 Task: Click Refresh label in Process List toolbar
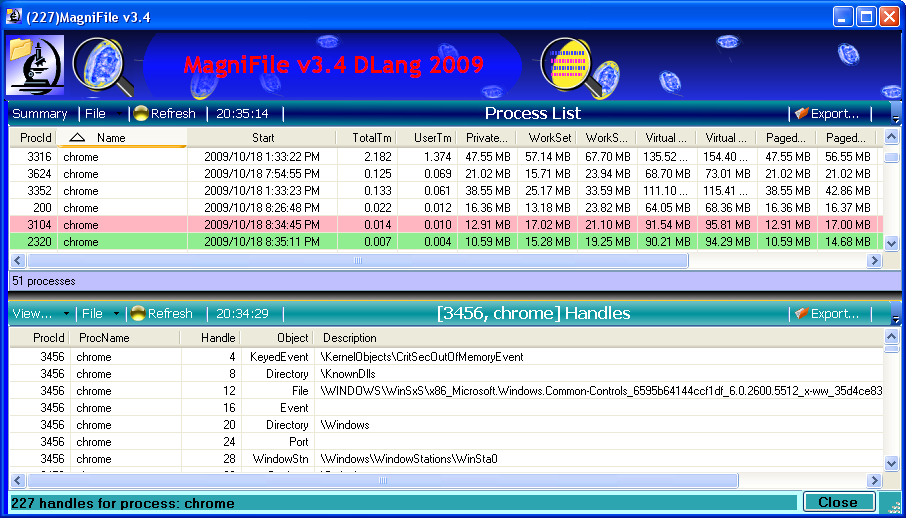click(x=173, y=114)
